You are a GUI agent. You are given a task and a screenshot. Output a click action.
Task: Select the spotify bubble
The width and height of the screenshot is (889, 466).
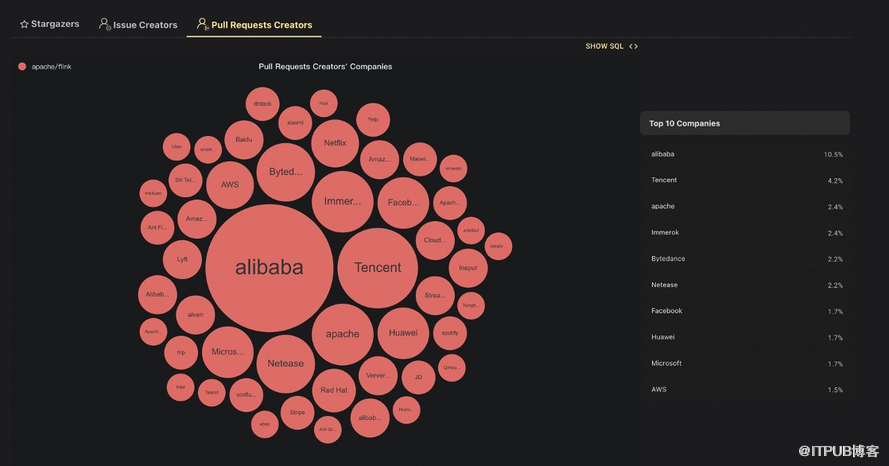[450, 333]
